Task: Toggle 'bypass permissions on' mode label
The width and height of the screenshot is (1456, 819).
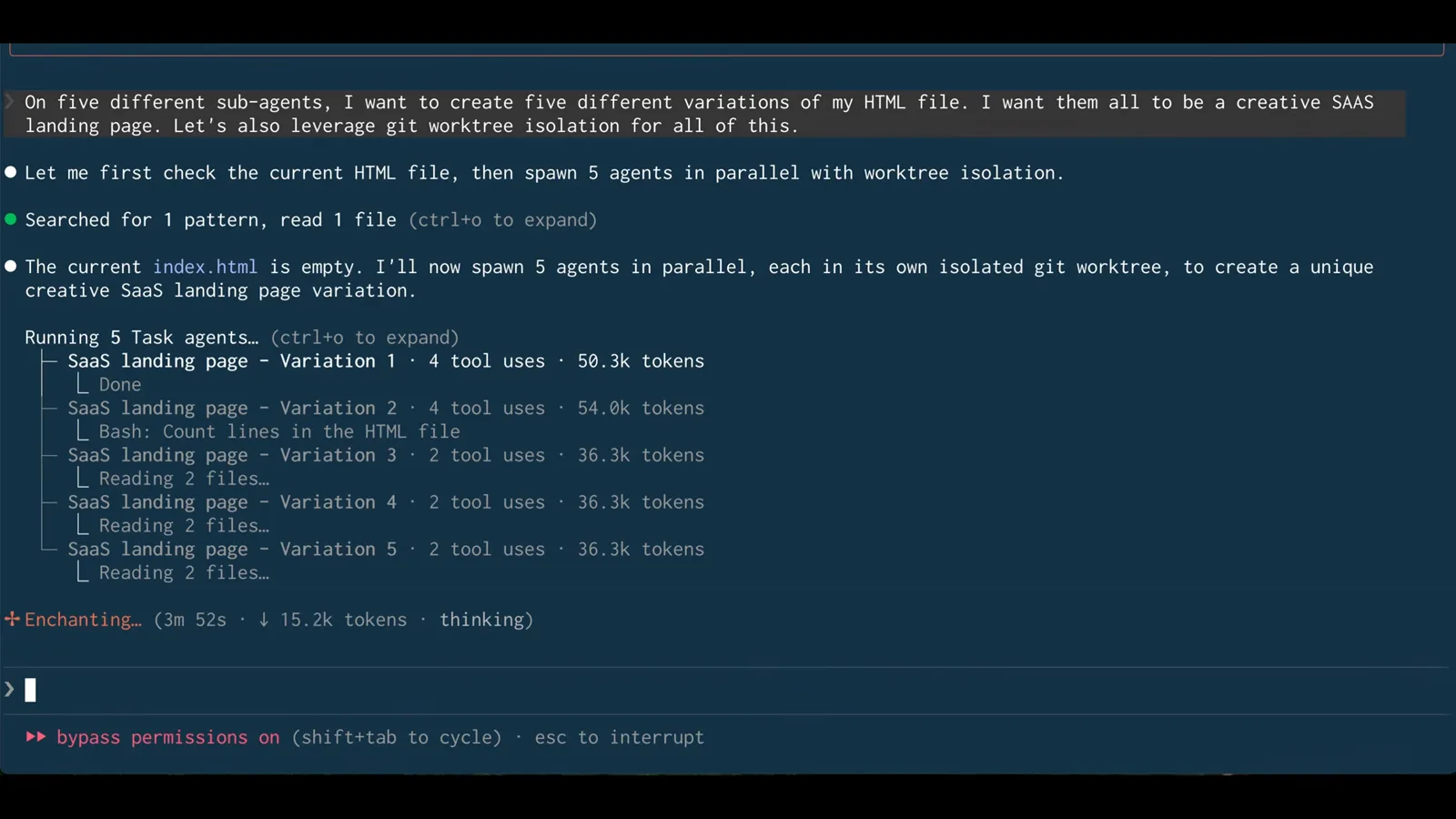Action: point(168,737)
